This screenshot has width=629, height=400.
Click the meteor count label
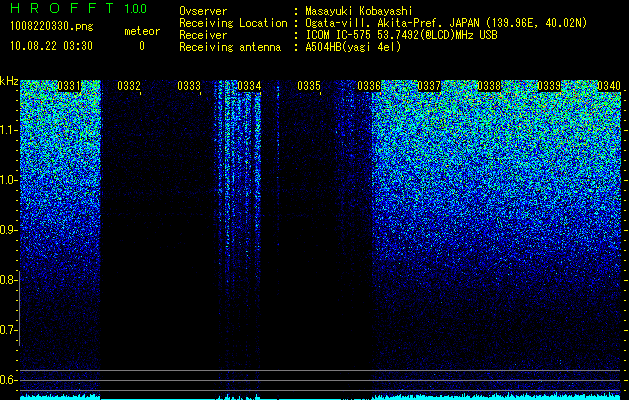pos(142,31)
